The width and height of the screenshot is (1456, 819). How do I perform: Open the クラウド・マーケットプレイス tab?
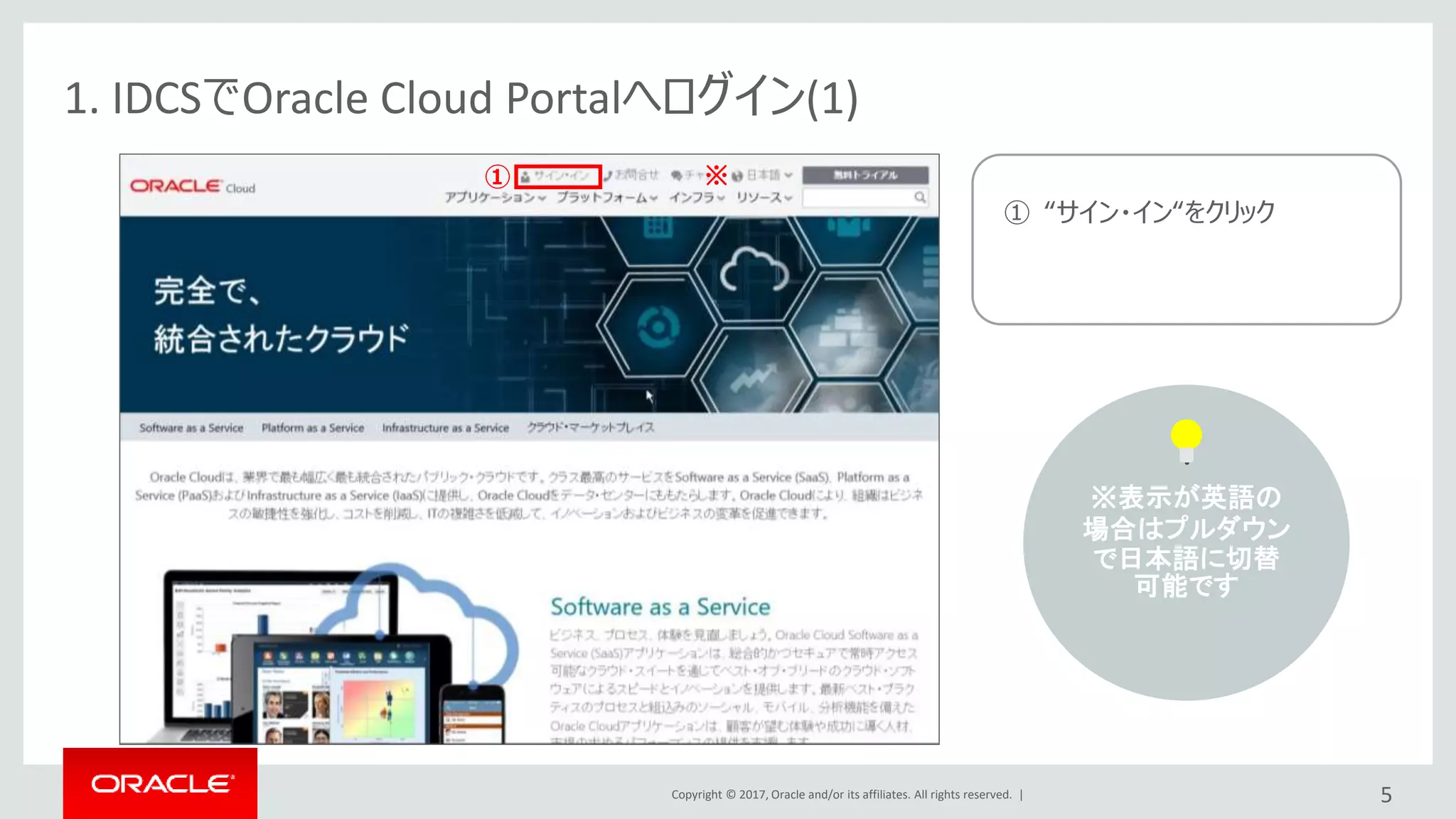pos(591,427)
